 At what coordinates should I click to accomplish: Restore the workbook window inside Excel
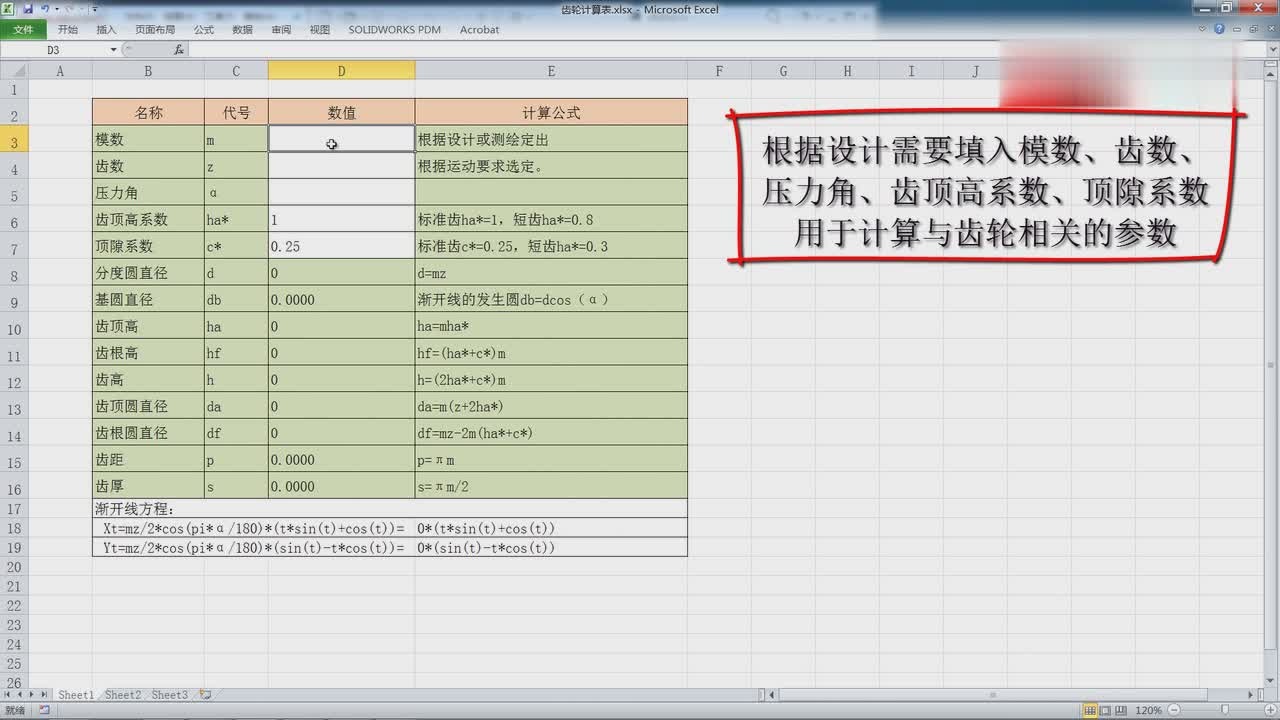click(1254, 29)
